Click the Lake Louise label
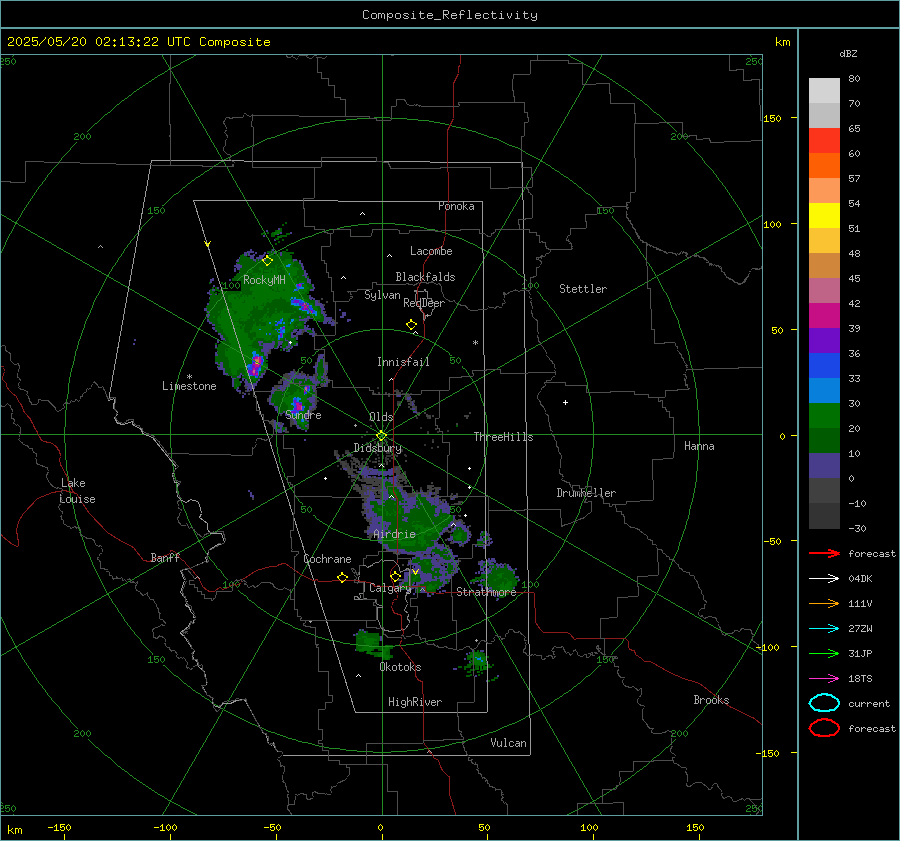The height and width of the screenshot is (841, 900). tap(77, 491)
